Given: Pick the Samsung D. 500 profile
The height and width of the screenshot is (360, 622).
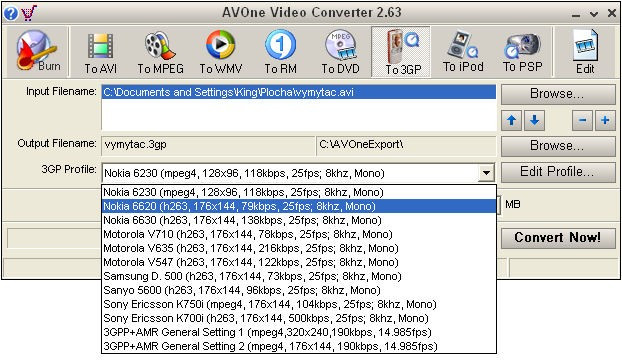Looking at the screenshot, I should pos(299,276).
